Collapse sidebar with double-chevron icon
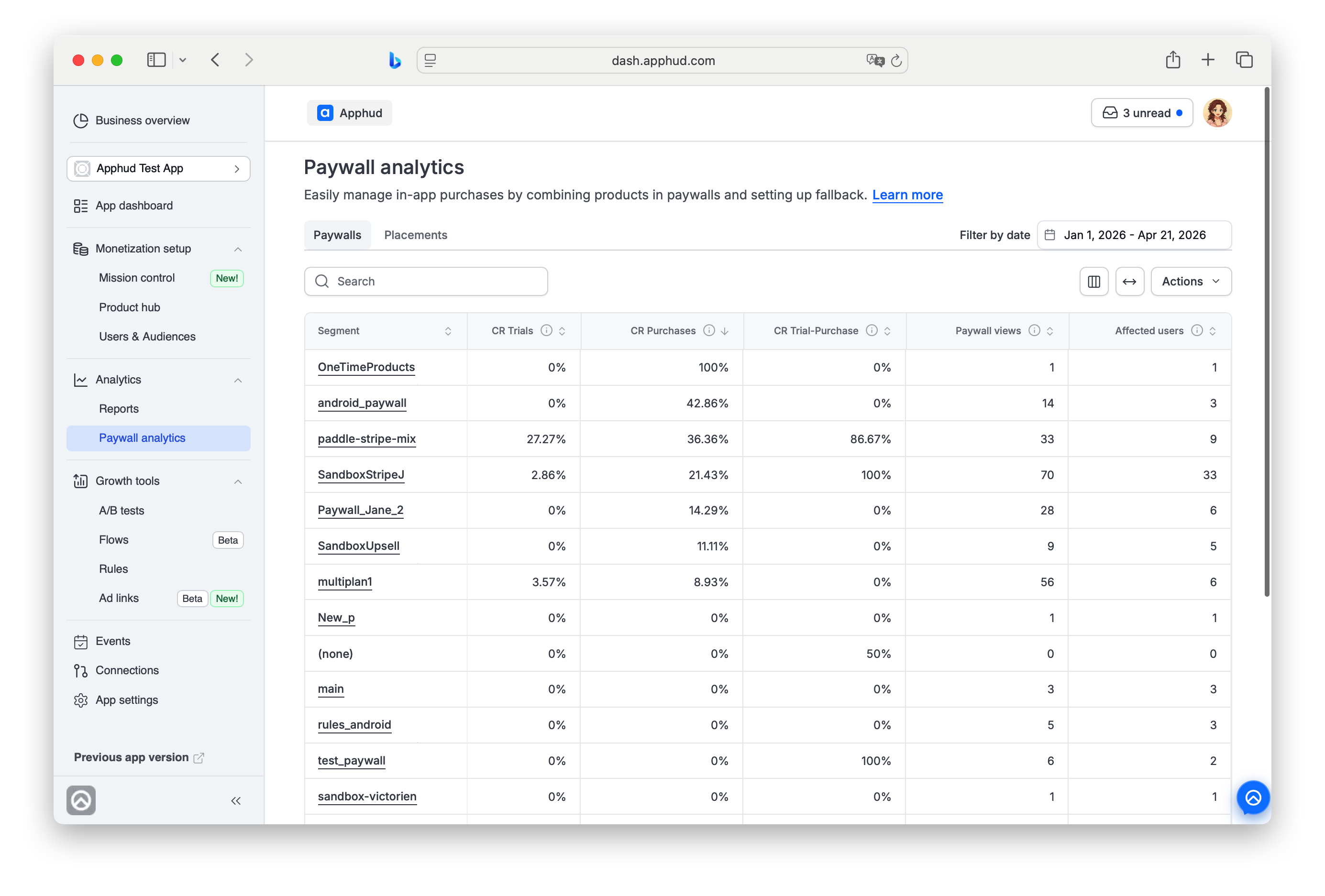 pos(236,801)
